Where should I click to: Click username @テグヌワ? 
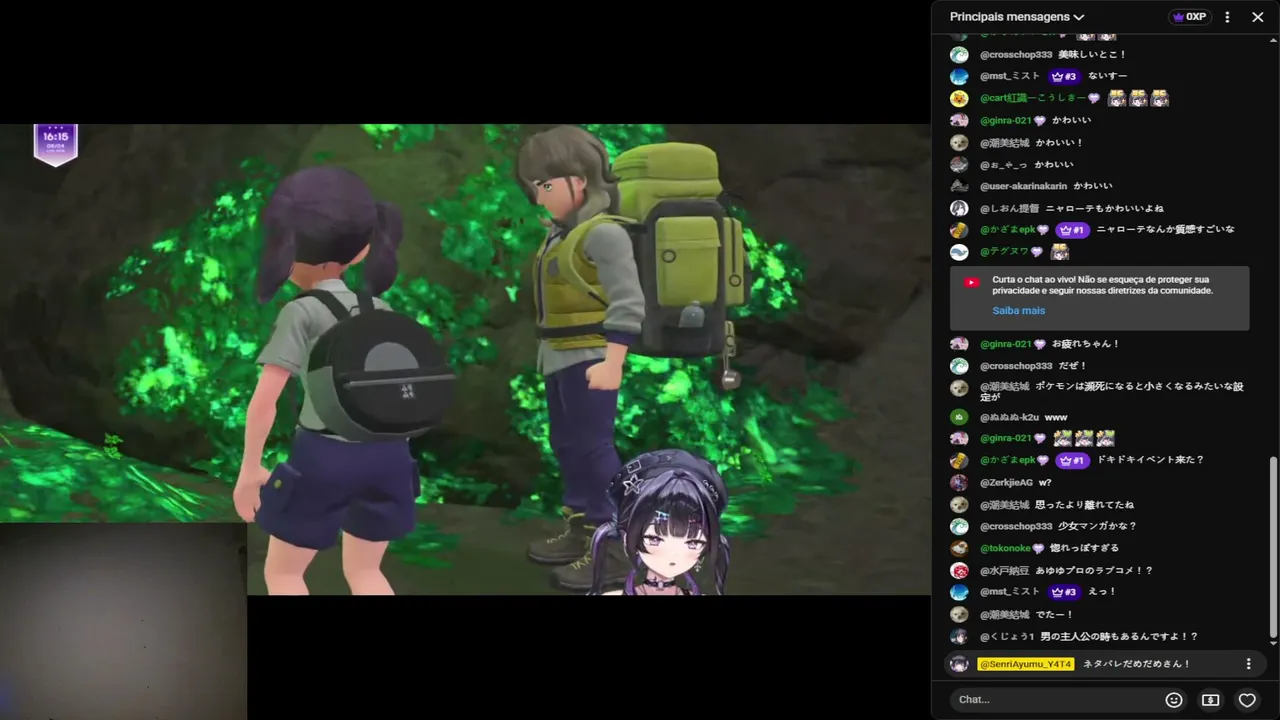[x=1004, y=252]
